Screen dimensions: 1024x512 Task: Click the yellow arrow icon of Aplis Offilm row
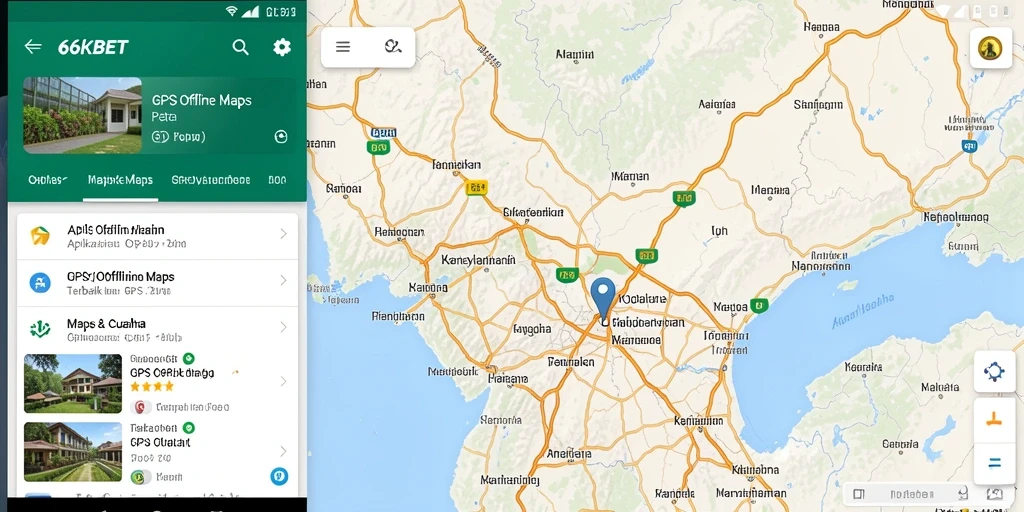[x=40, y=236]
